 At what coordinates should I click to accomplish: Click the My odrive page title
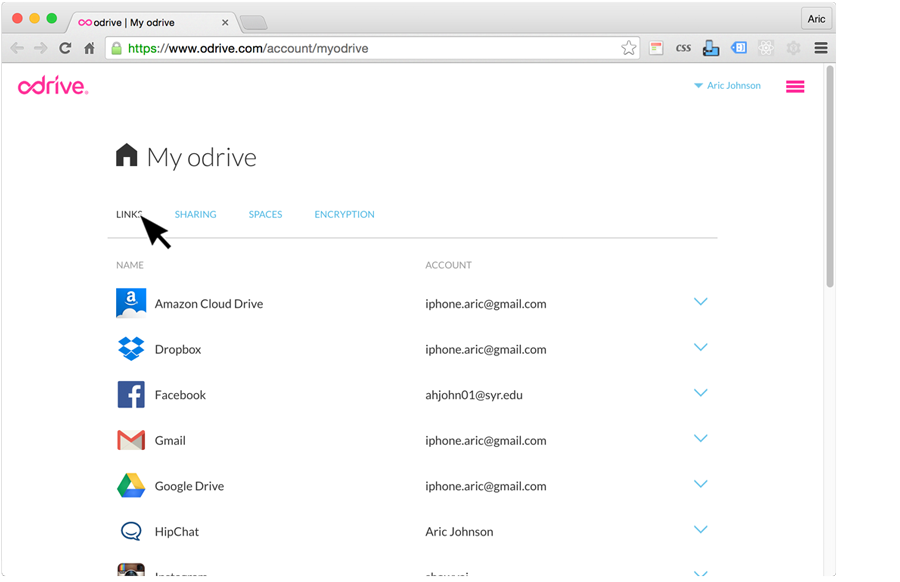click(x=201, y=157)
